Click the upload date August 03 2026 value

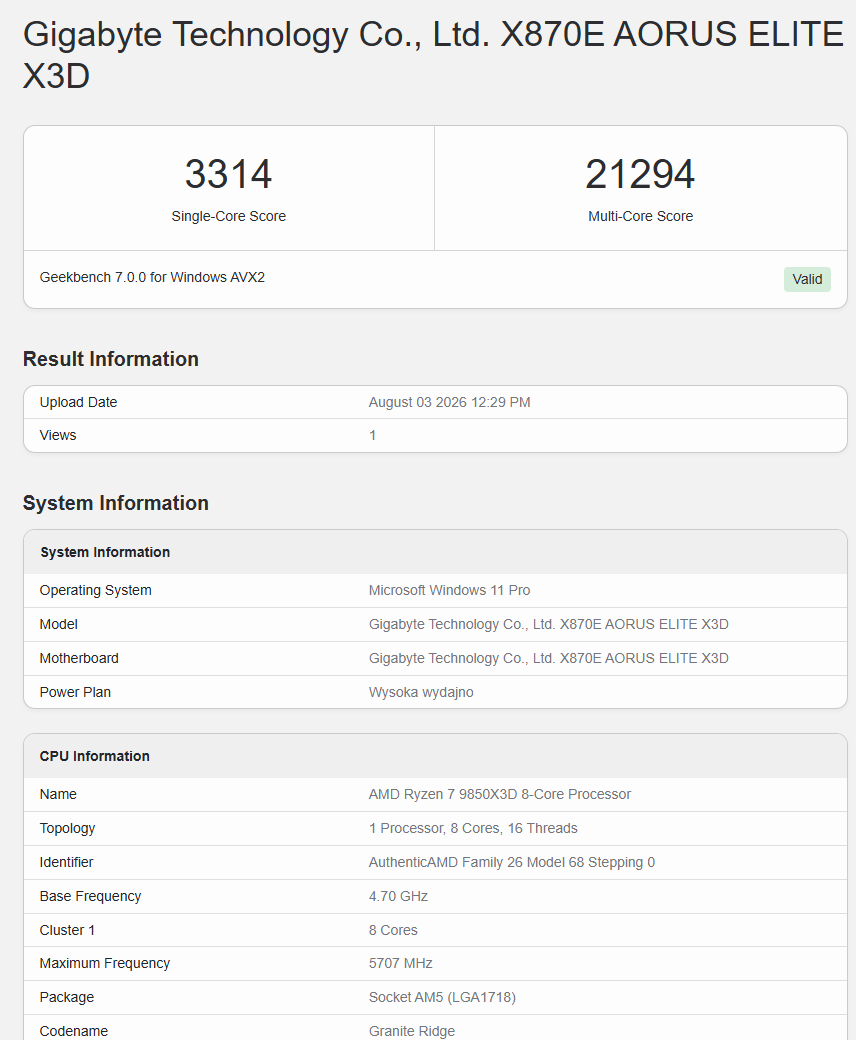tap(450, 402)
